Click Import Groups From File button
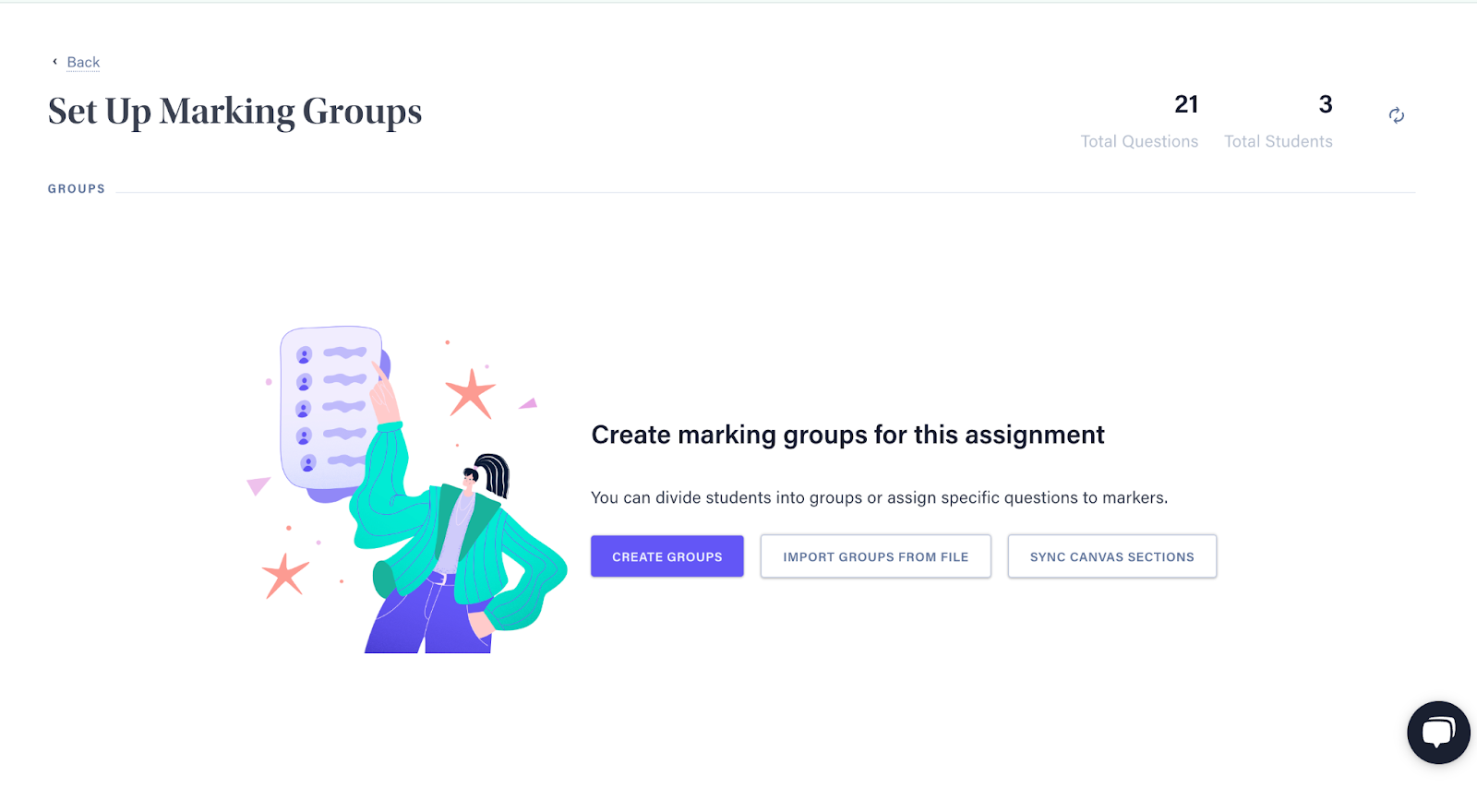 876,556
